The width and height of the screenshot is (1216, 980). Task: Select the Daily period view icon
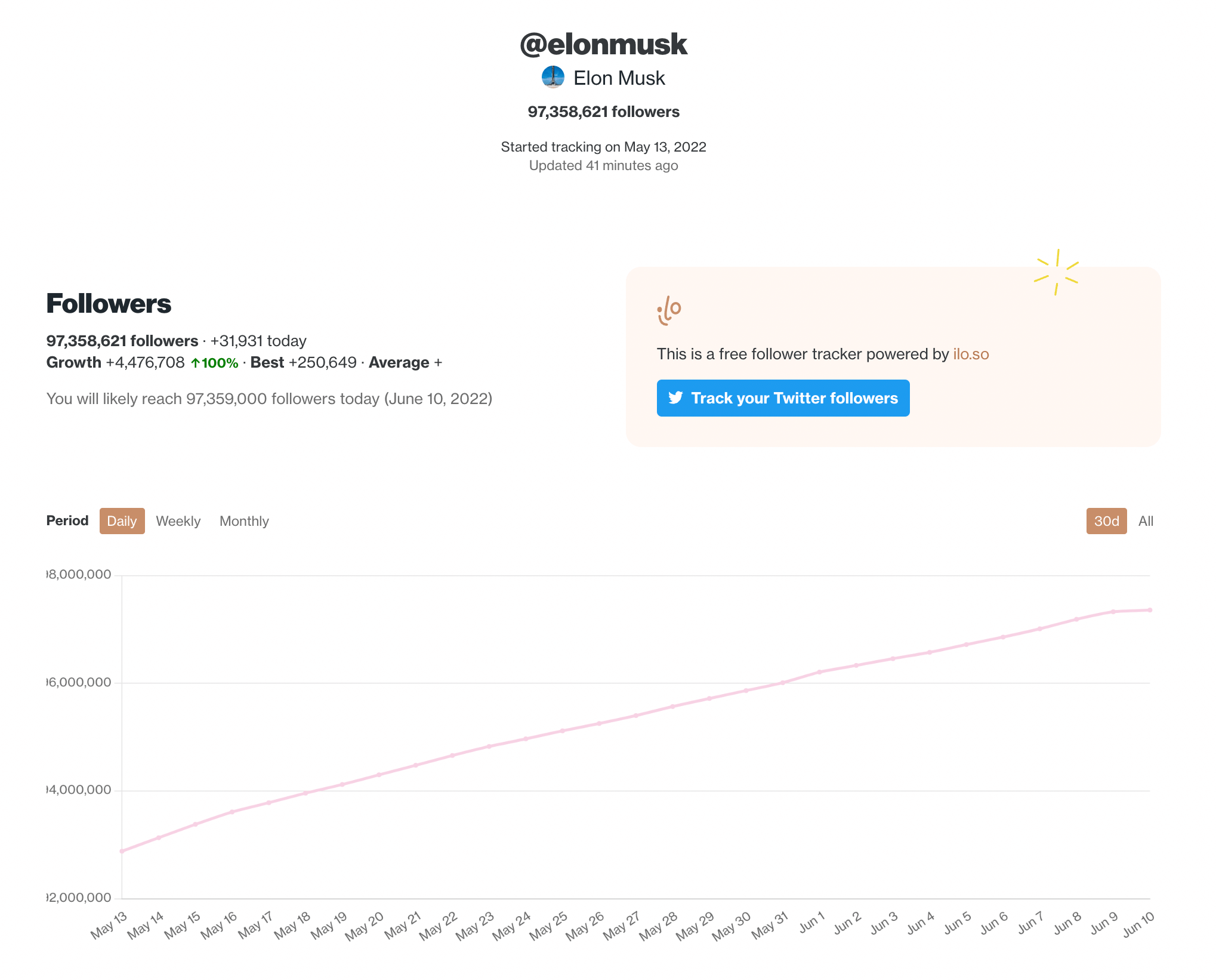(x=121, y=521)
